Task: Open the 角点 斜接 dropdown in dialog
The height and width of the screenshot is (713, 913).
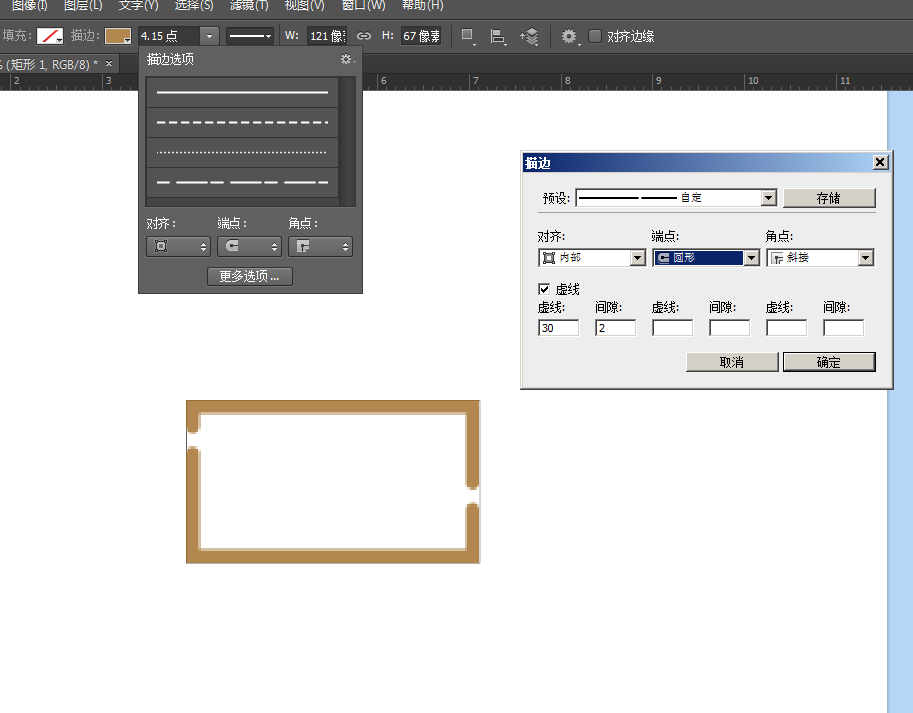Action: 820,257
